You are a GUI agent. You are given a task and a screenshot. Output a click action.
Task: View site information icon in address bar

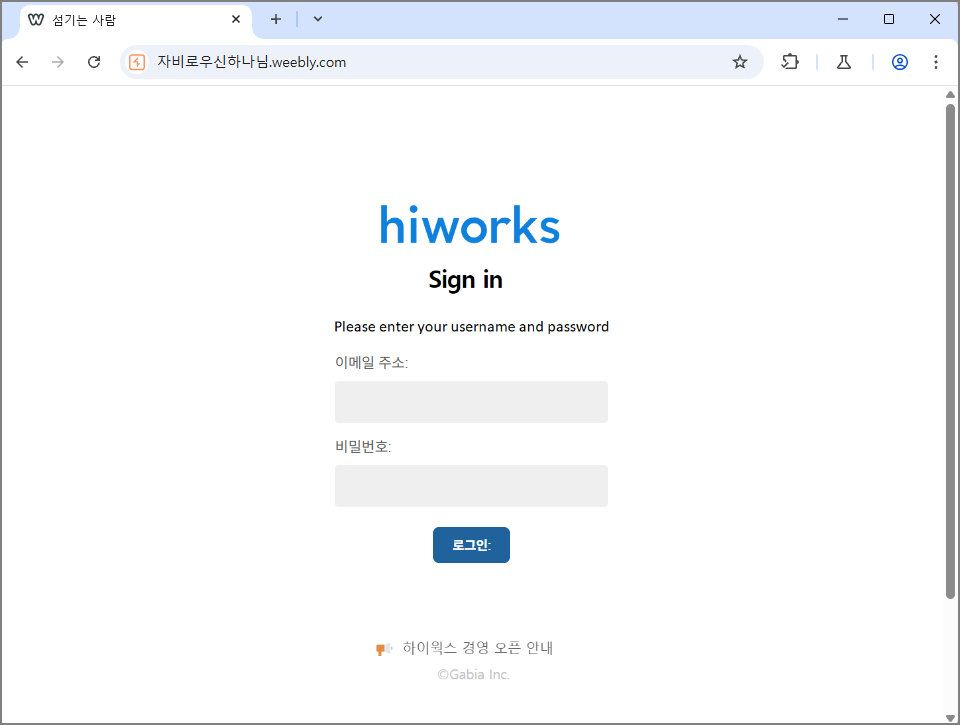(137, 62)
